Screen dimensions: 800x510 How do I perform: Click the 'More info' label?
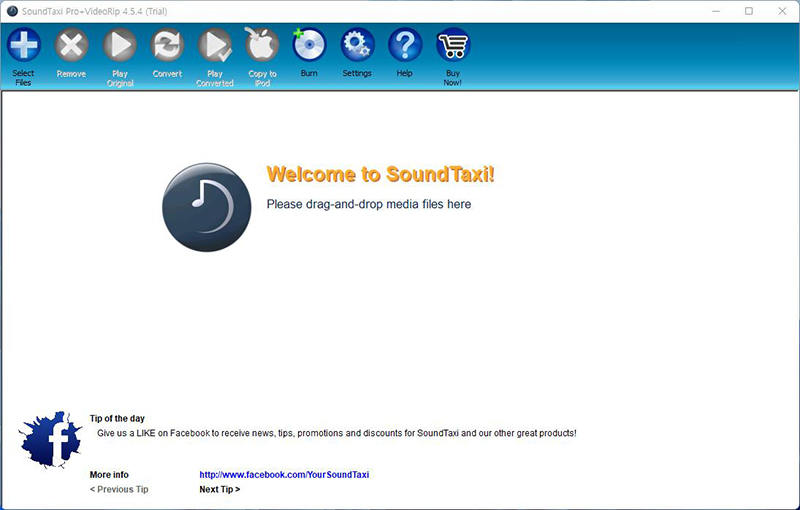click(x=109, y=474)
